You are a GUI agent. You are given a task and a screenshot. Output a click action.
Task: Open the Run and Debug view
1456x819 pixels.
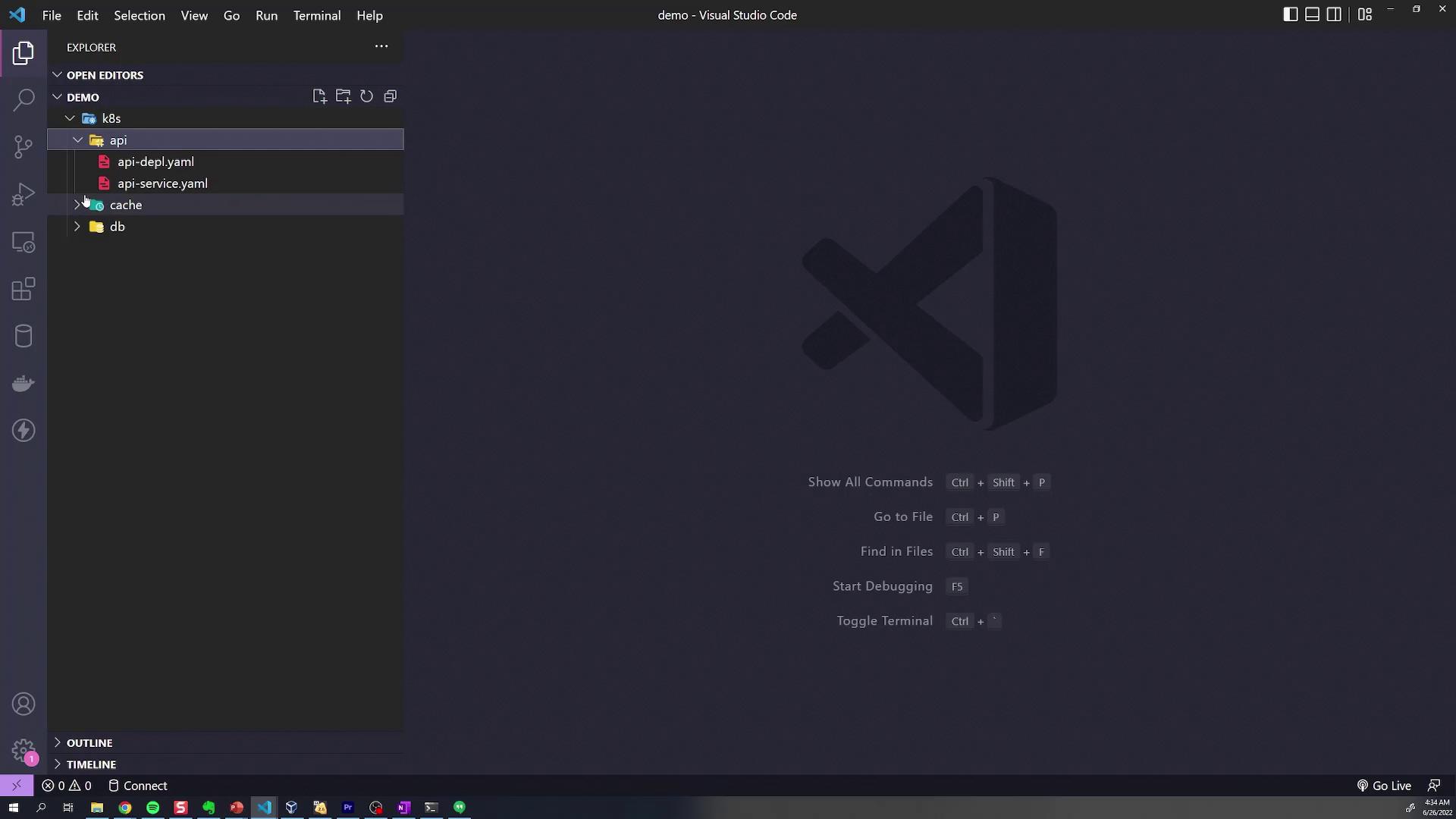point(24,194)
